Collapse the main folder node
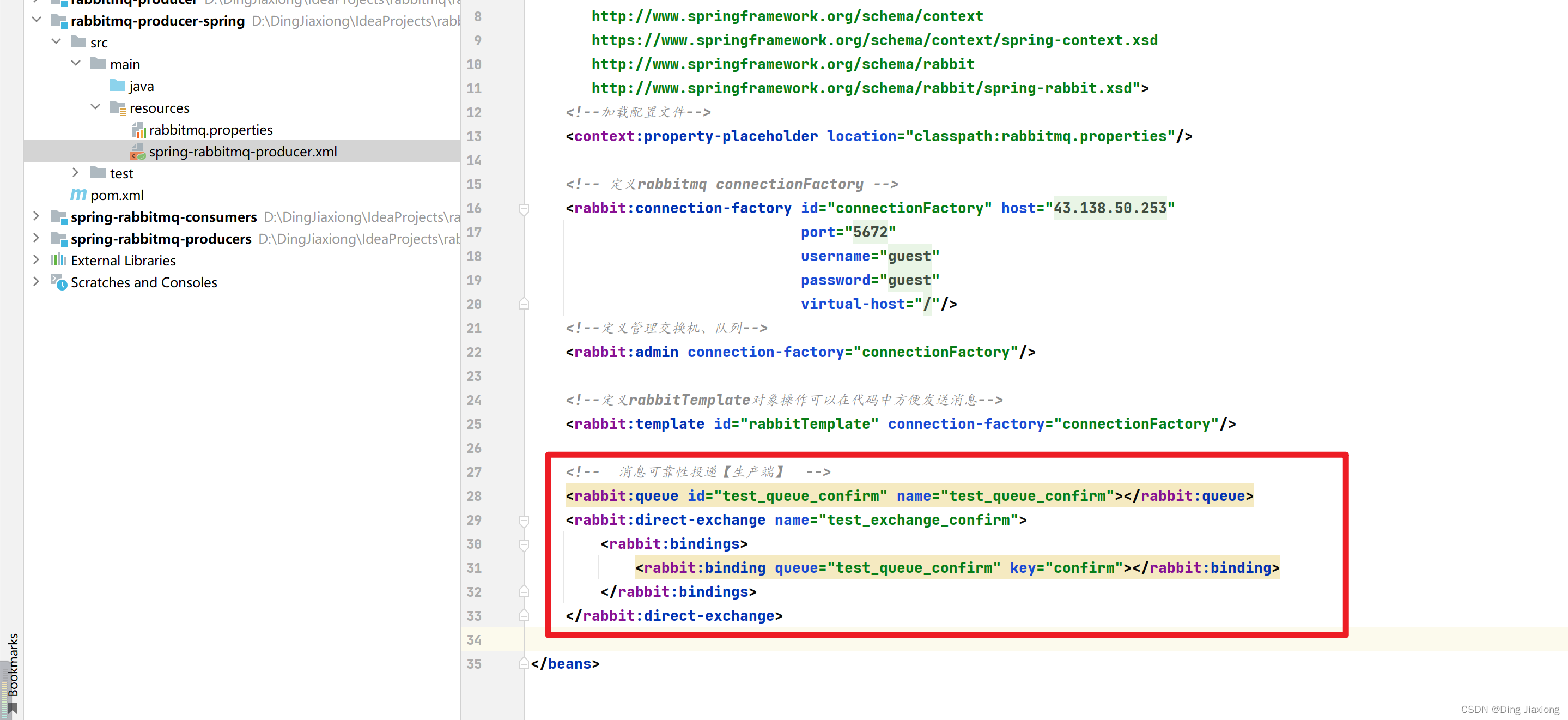This screenshot has width=1568, height=720. (76, 64)
